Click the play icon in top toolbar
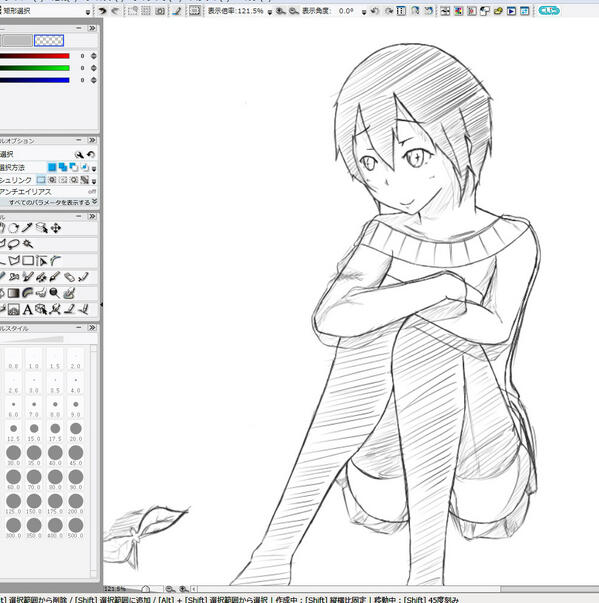The image size is (599, 603). [511, 11]
